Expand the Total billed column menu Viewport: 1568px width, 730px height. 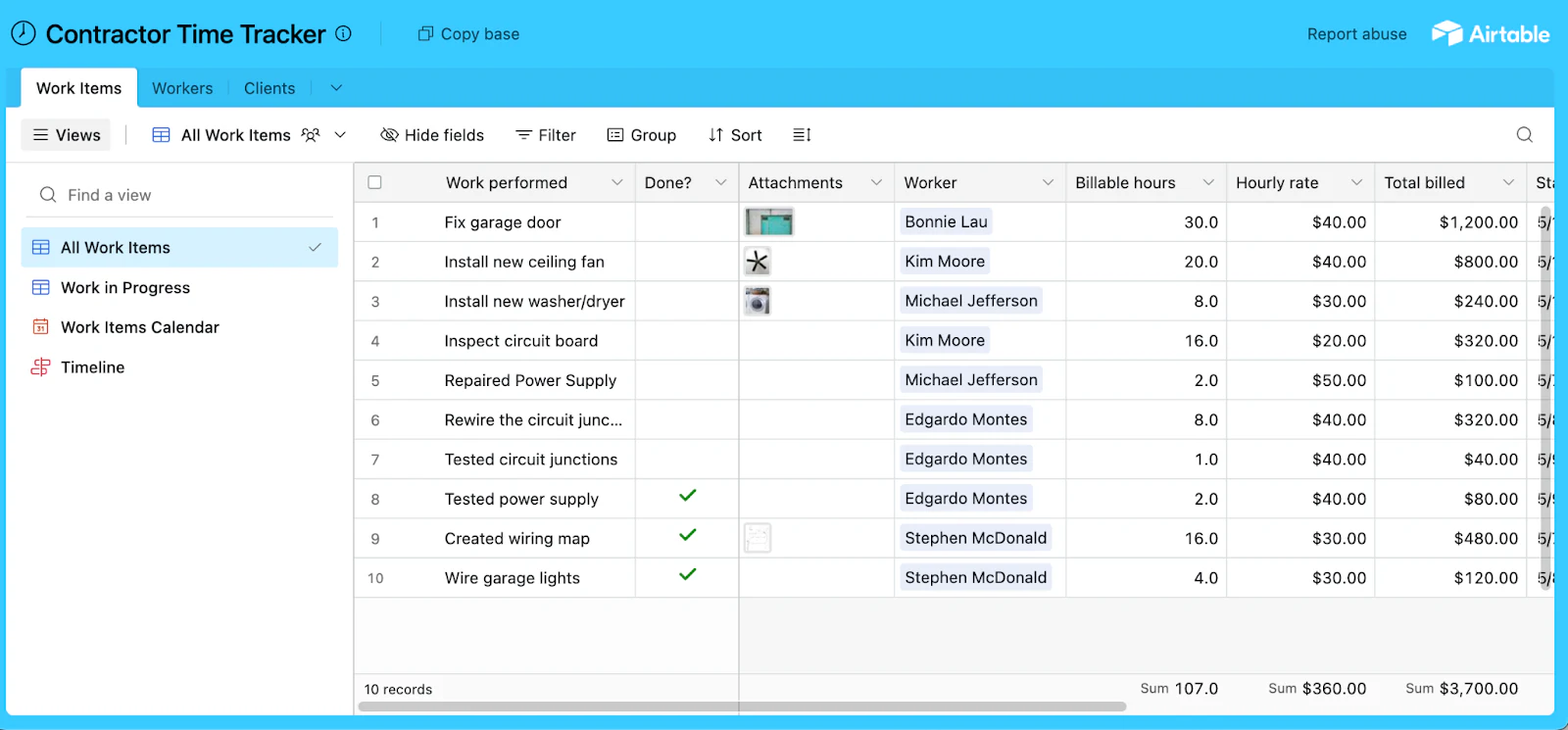click(1508, 182)
